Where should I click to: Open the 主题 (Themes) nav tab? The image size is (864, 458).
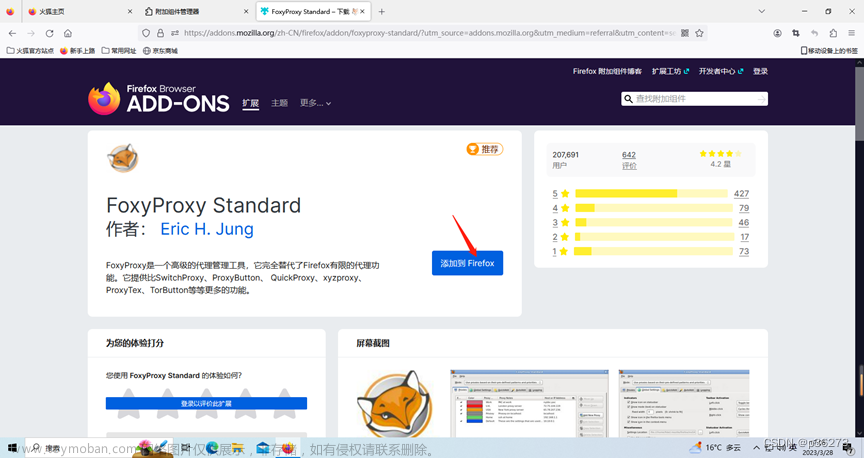pyautogui.click(x=279, y=103)
